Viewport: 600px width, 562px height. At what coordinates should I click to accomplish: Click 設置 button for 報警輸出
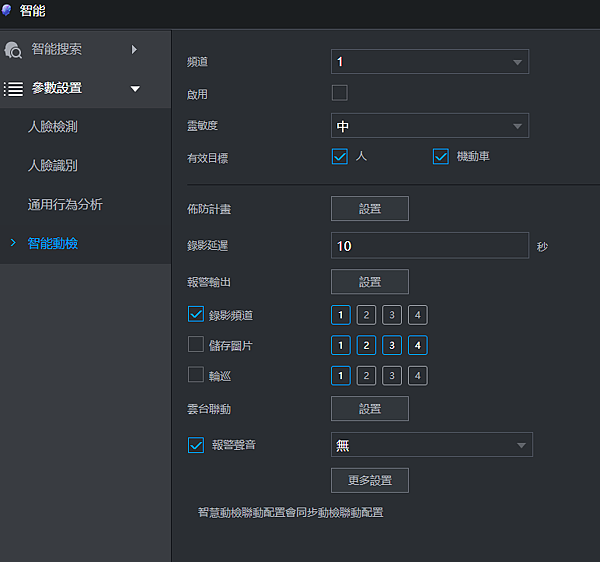click(x=370, y=282)
